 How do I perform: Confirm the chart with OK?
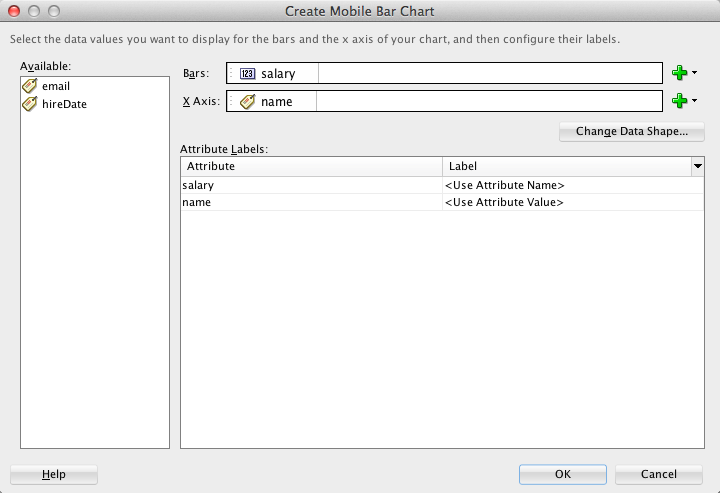point(562,474)
